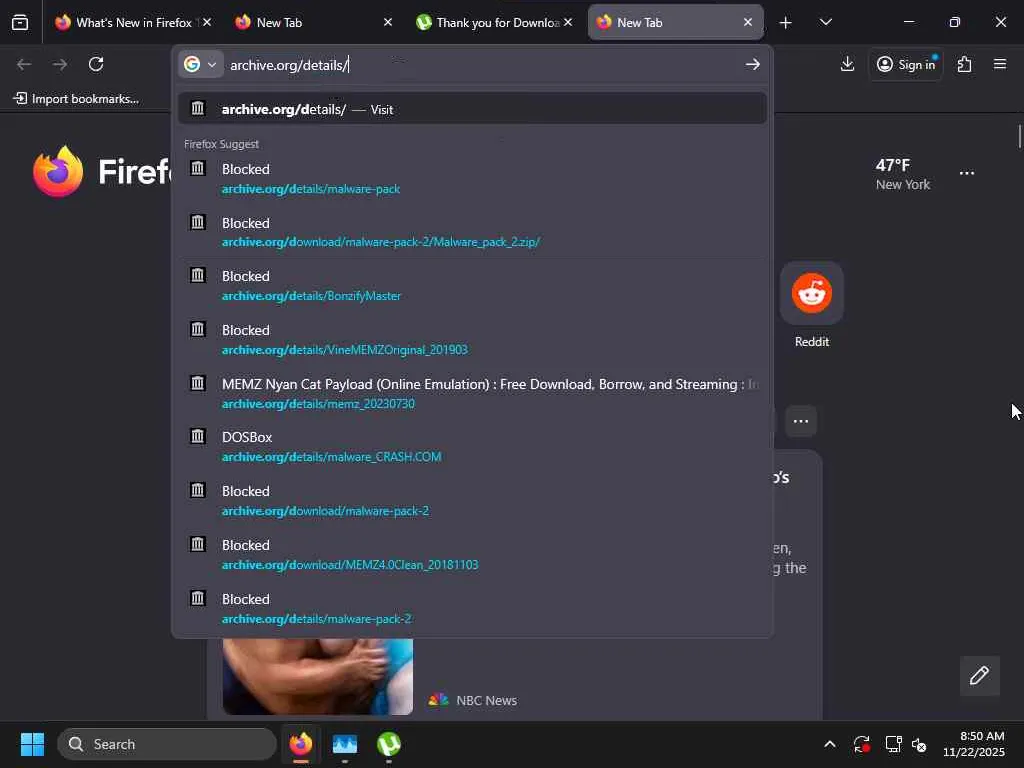Click the taskbar Search box
The image size is (1024, 768).
pyautogui.click(x=167, y=744)
